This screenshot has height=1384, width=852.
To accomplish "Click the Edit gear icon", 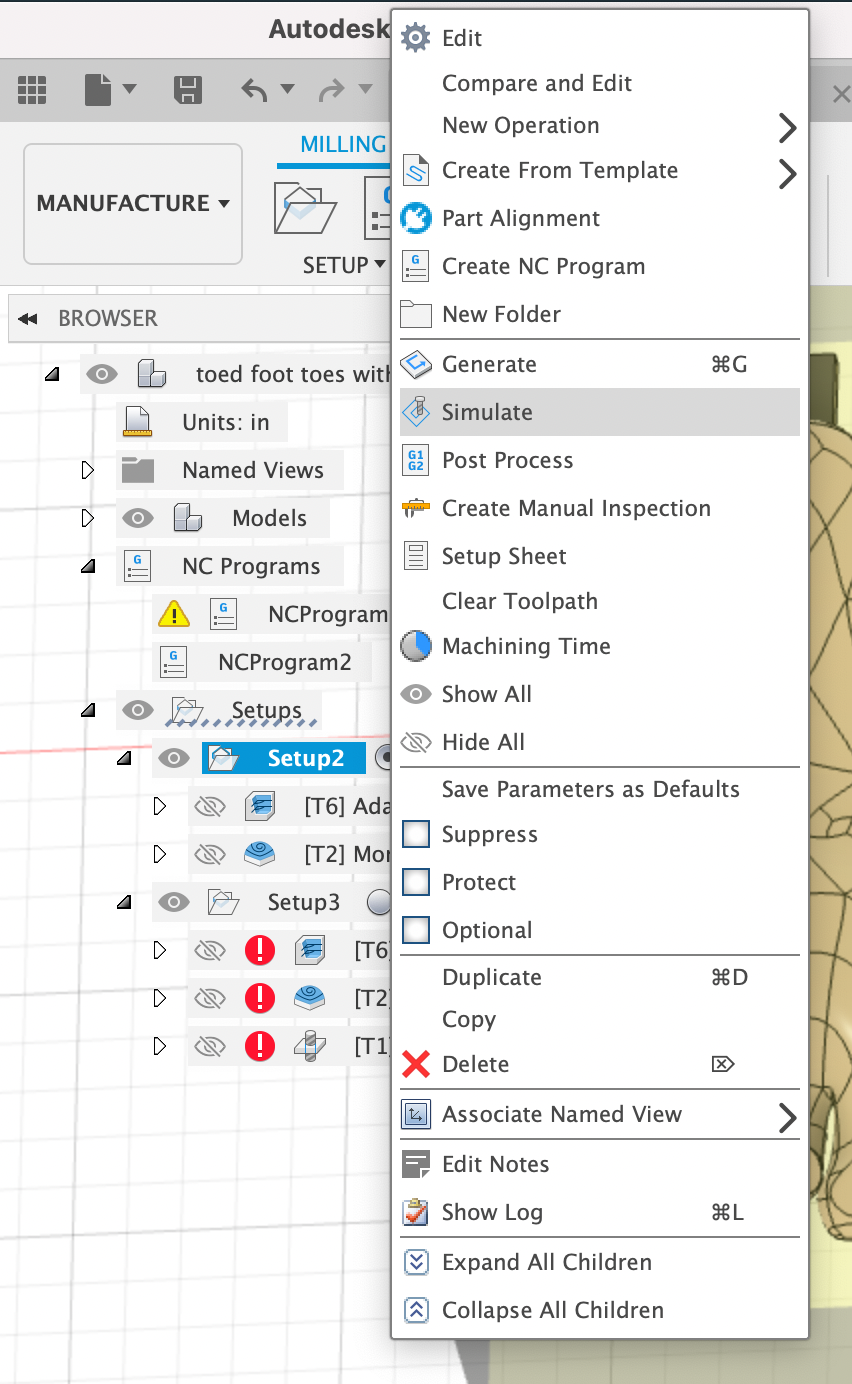I will pos(416,37).
